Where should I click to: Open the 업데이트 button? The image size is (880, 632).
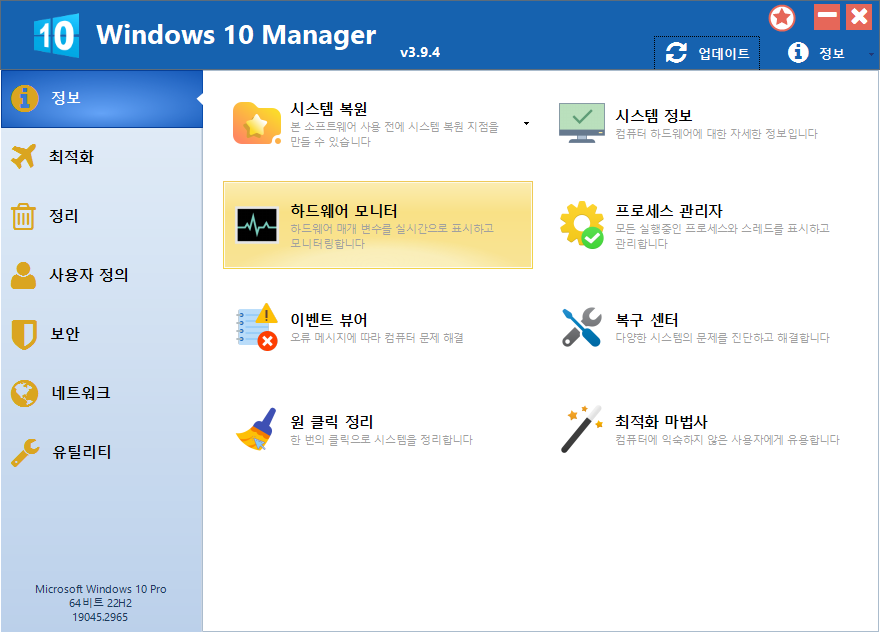(x=707, y=53)
